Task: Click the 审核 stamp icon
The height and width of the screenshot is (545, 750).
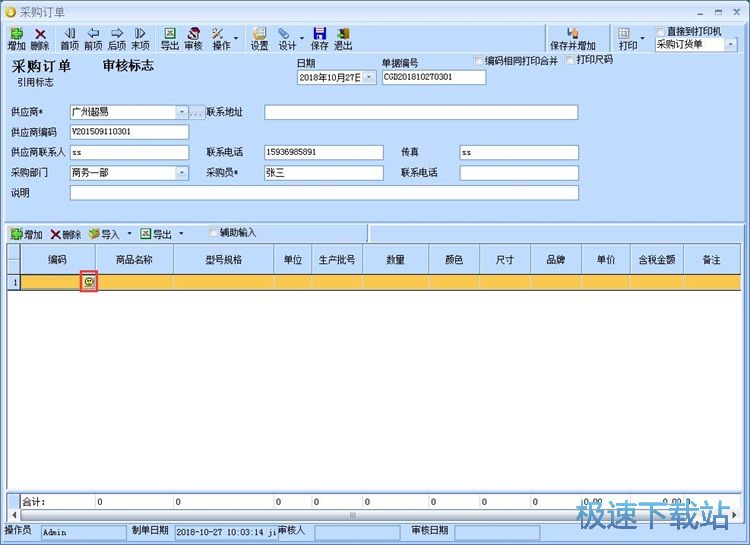Action: pos(193,39)
